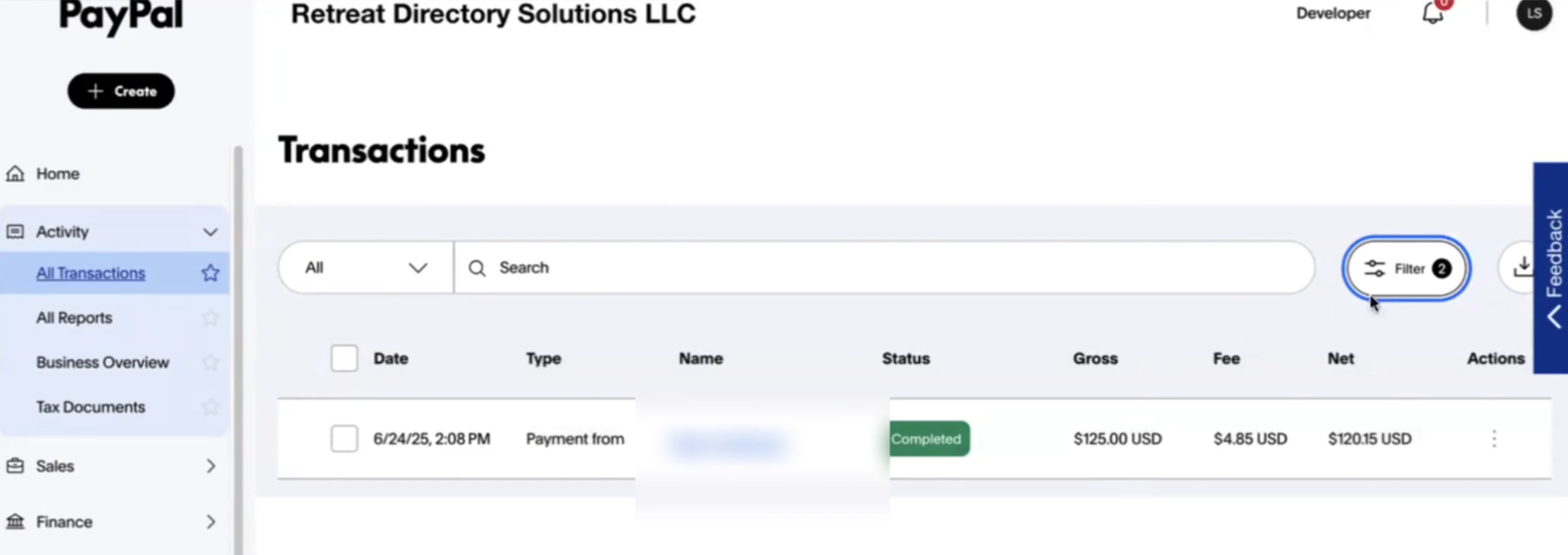Open the notifications bell
The image size is (1568, 555).
click(x=1432, y=13)
